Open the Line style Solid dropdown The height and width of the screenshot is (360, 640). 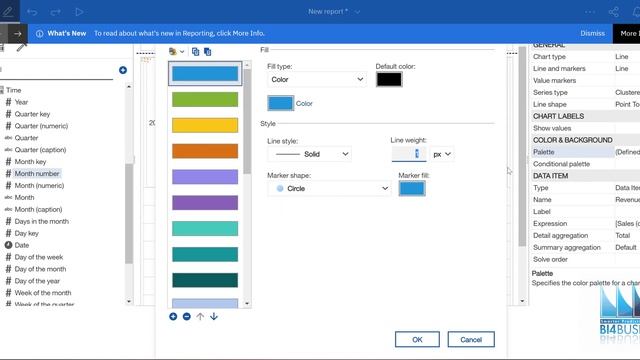pyautogui.click(x=310, y=154)
